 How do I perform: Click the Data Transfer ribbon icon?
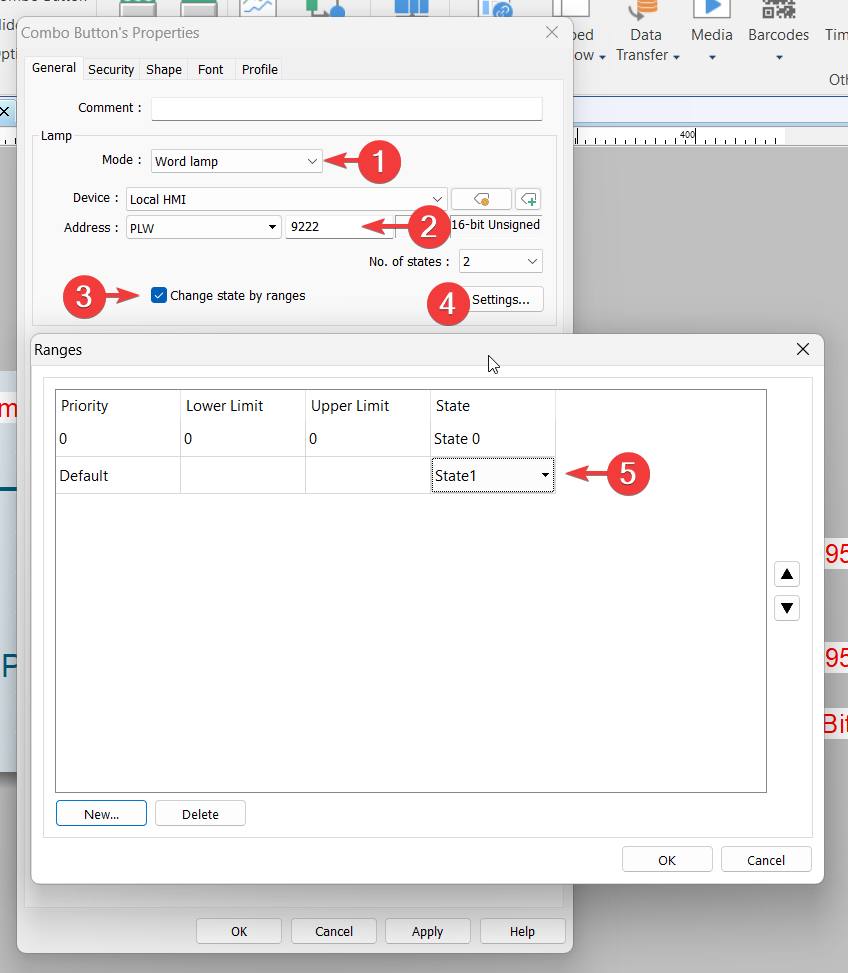point(646,12)
